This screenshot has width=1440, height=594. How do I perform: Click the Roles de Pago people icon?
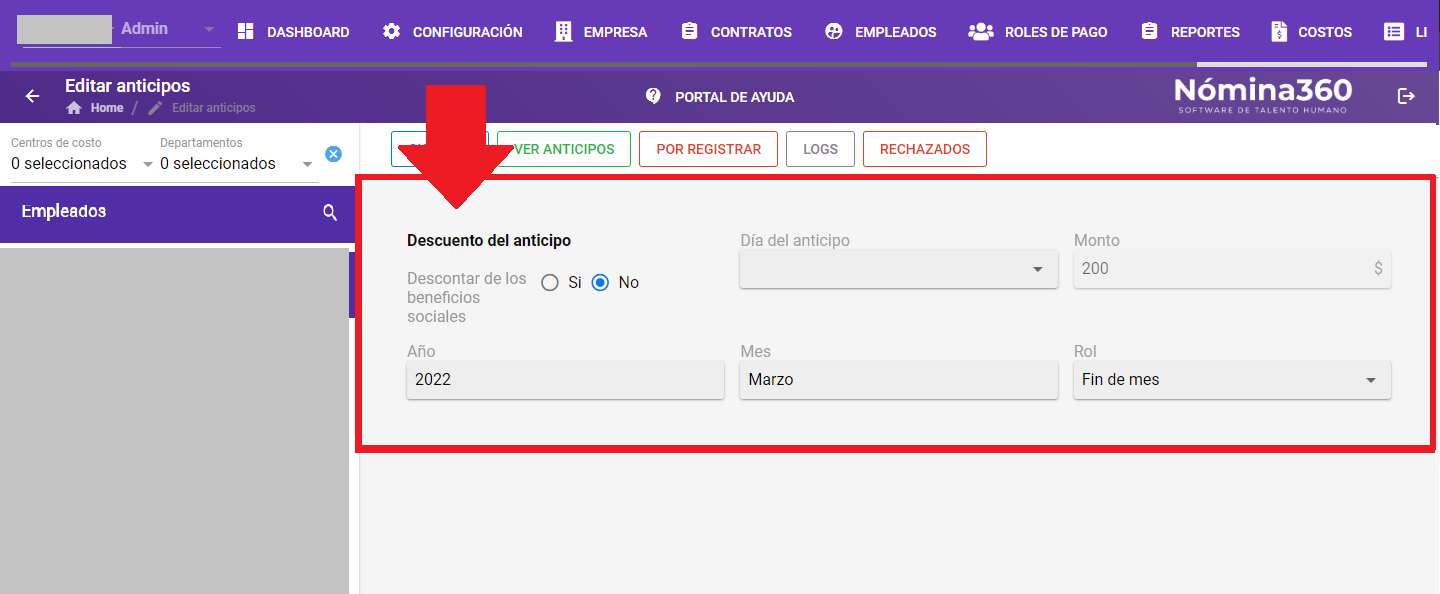coord(980,31)
